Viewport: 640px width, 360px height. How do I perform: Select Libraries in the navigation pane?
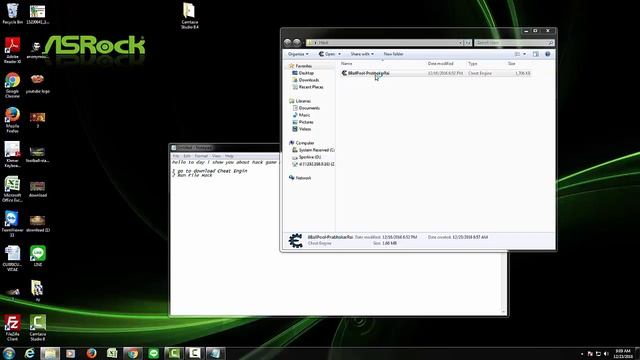(303, 101)
